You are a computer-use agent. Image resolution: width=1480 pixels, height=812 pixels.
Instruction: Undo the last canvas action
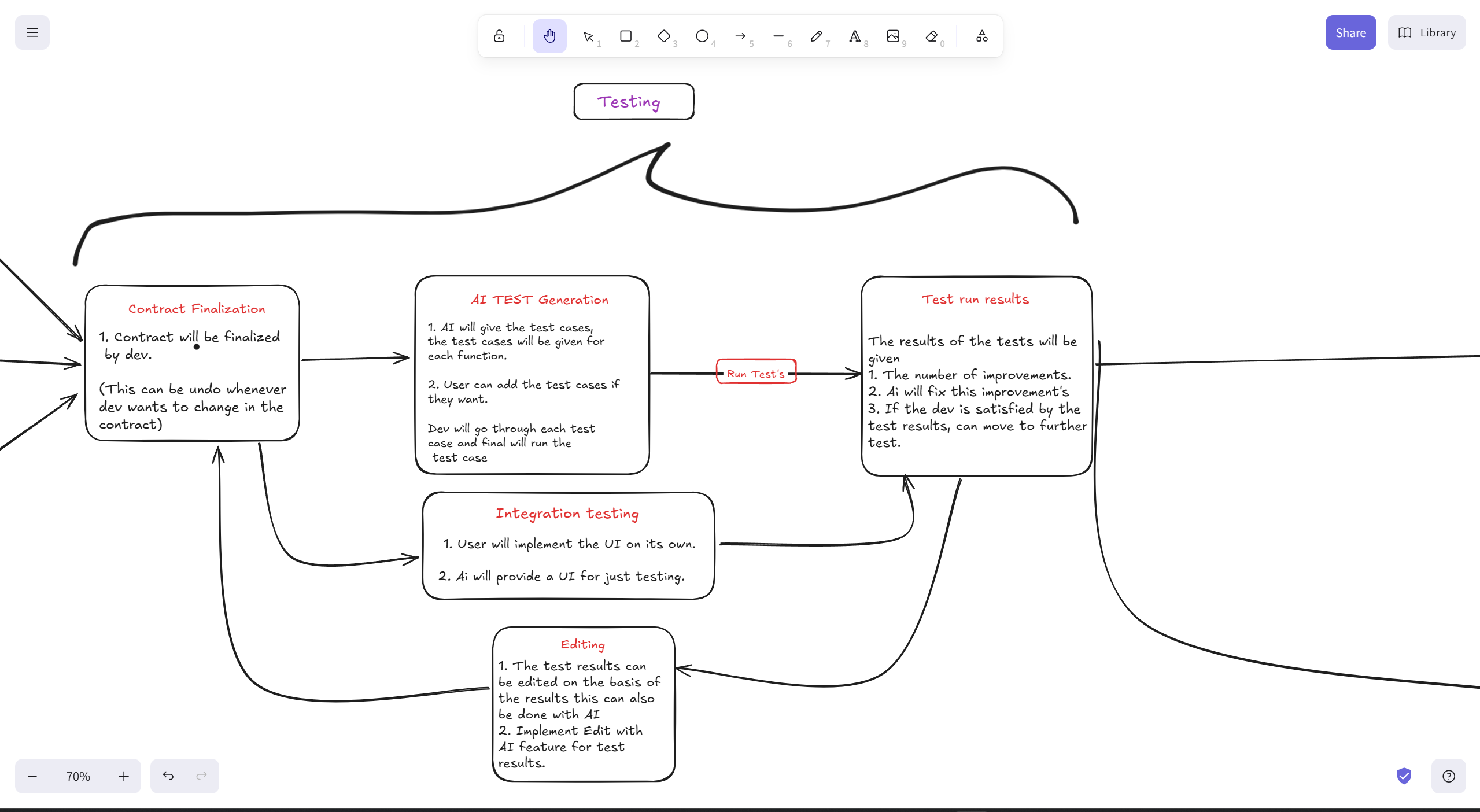[x=168, y=776]
